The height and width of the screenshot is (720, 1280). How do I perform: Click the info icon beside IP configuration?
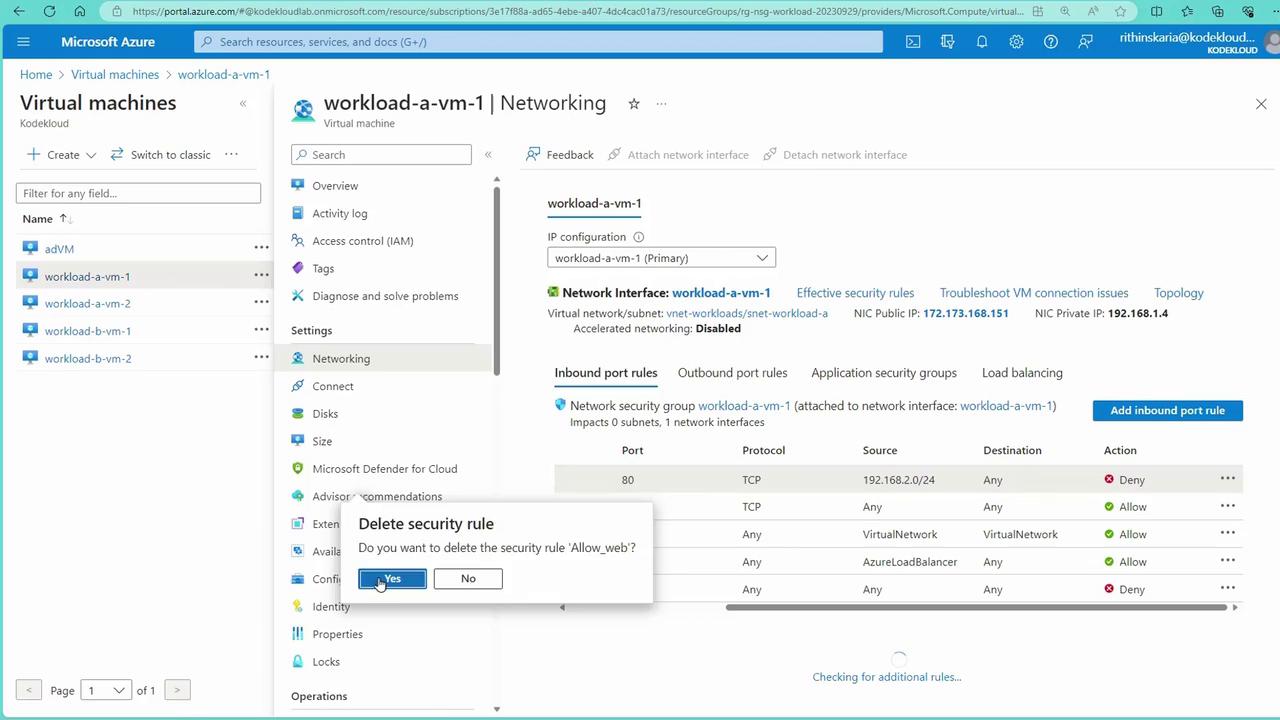click(638, 237)
